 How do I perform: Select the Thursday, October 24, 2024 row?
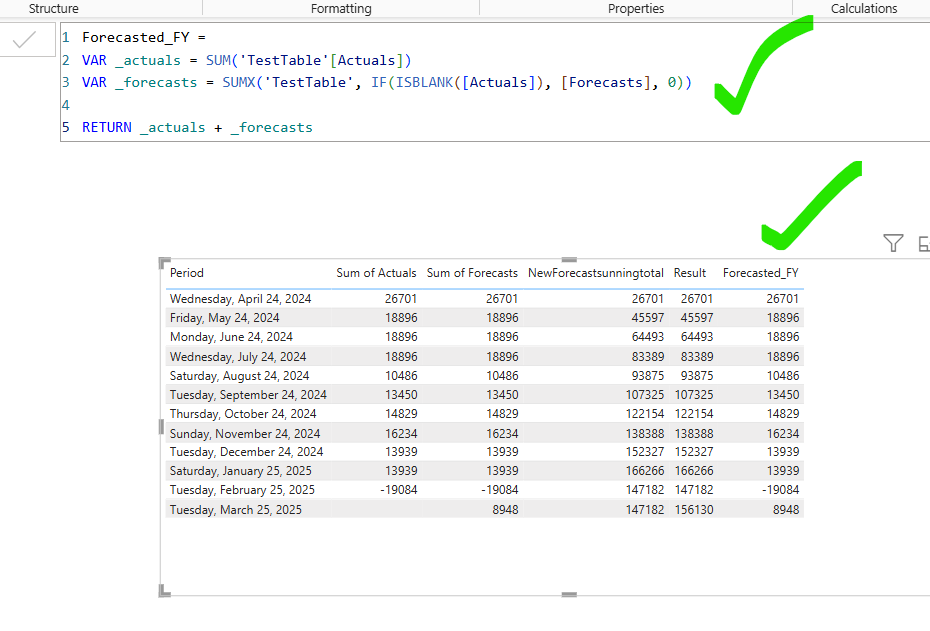point(485,413)
